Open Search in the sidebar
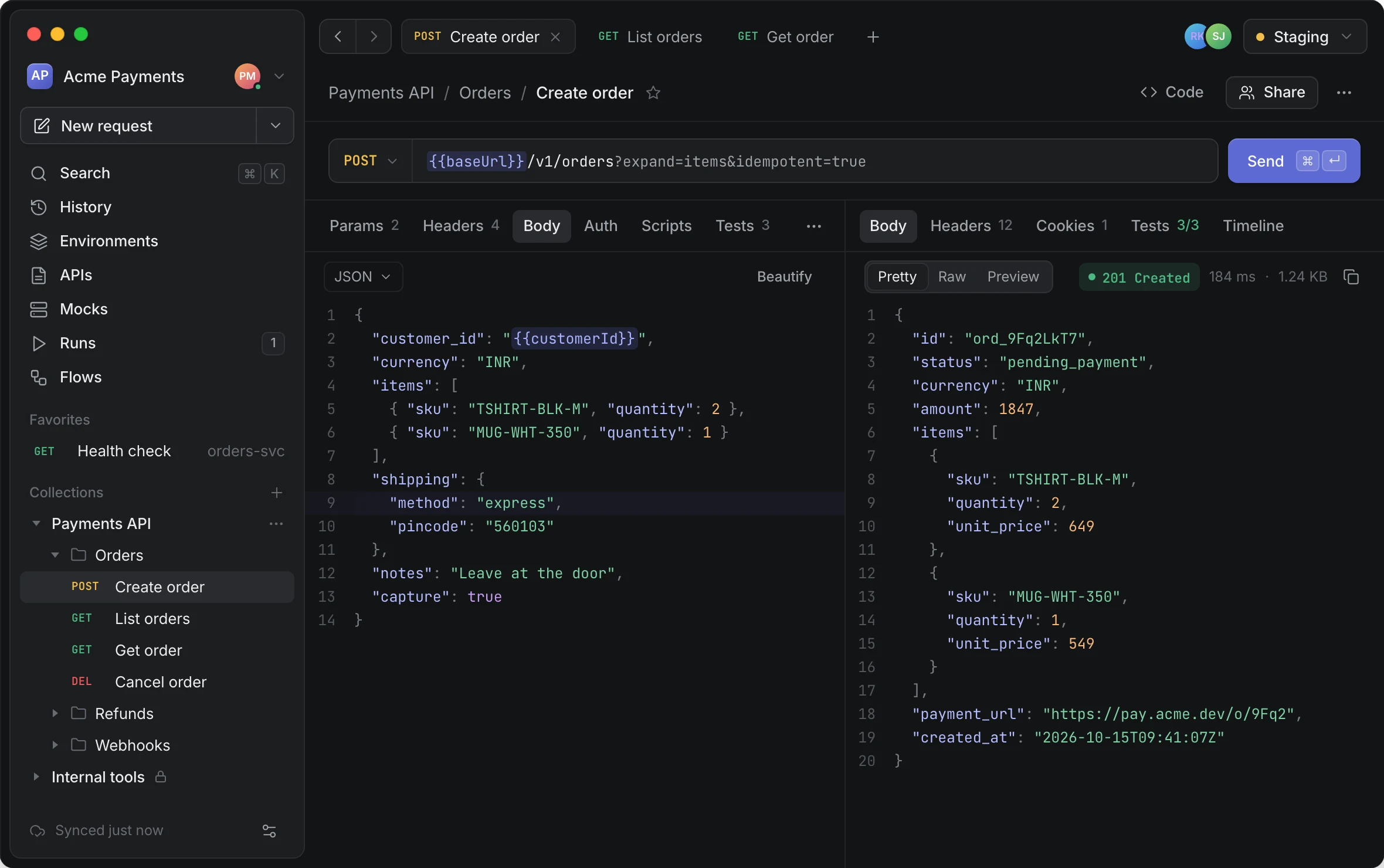Viewport: 1384px width, 868px height. click(x=157, y=173)
